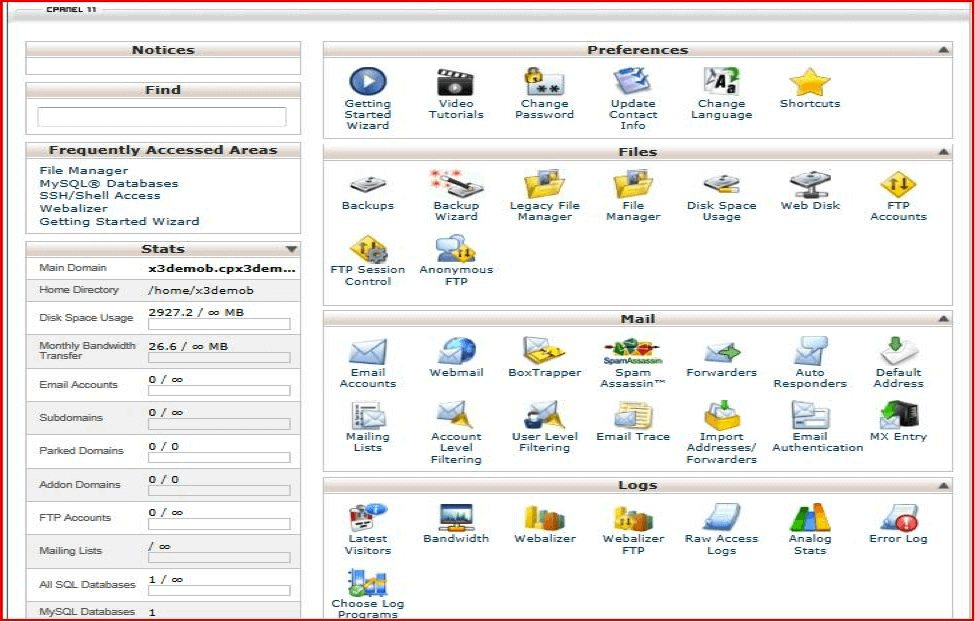Screen dimensions: 975x622
Task: Open Account Level Filtering
Action: point(456,415)
